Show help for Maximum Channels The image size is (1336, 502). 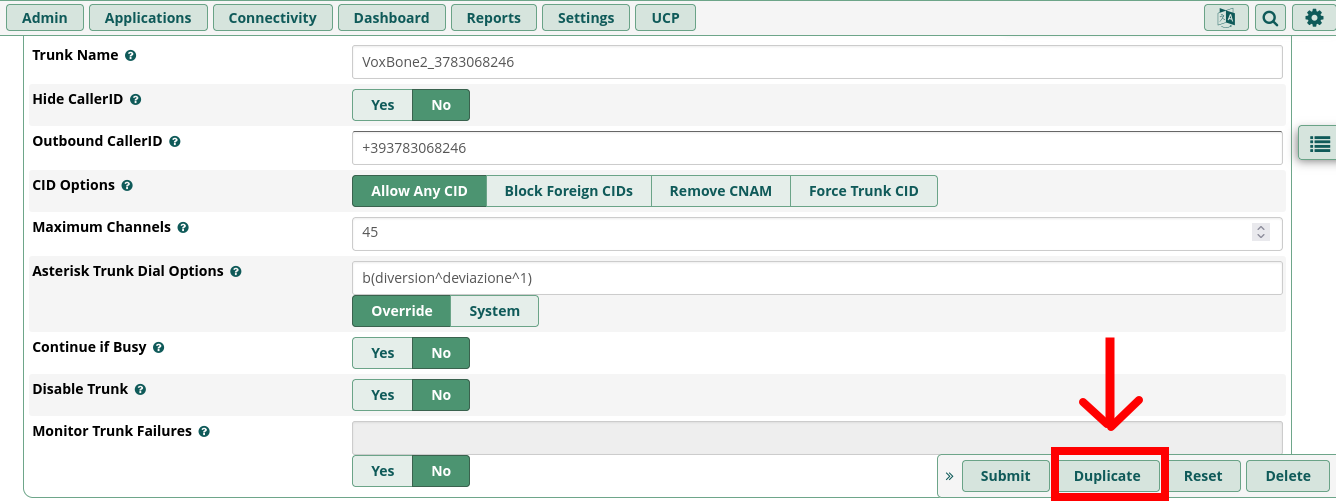pyautogui.click(x=183, y=228)
